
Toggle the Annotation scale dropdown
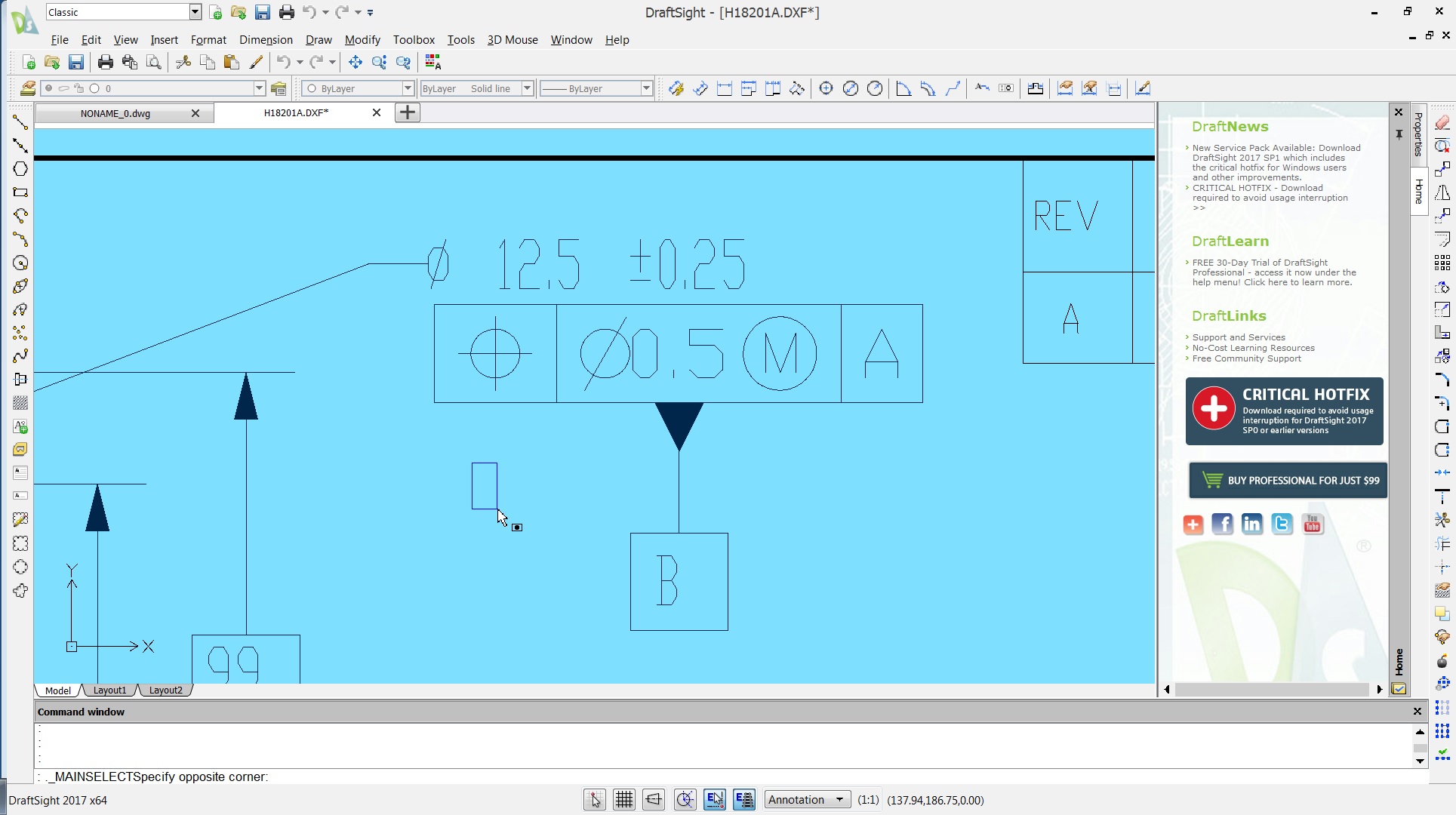tap(838, 800)
